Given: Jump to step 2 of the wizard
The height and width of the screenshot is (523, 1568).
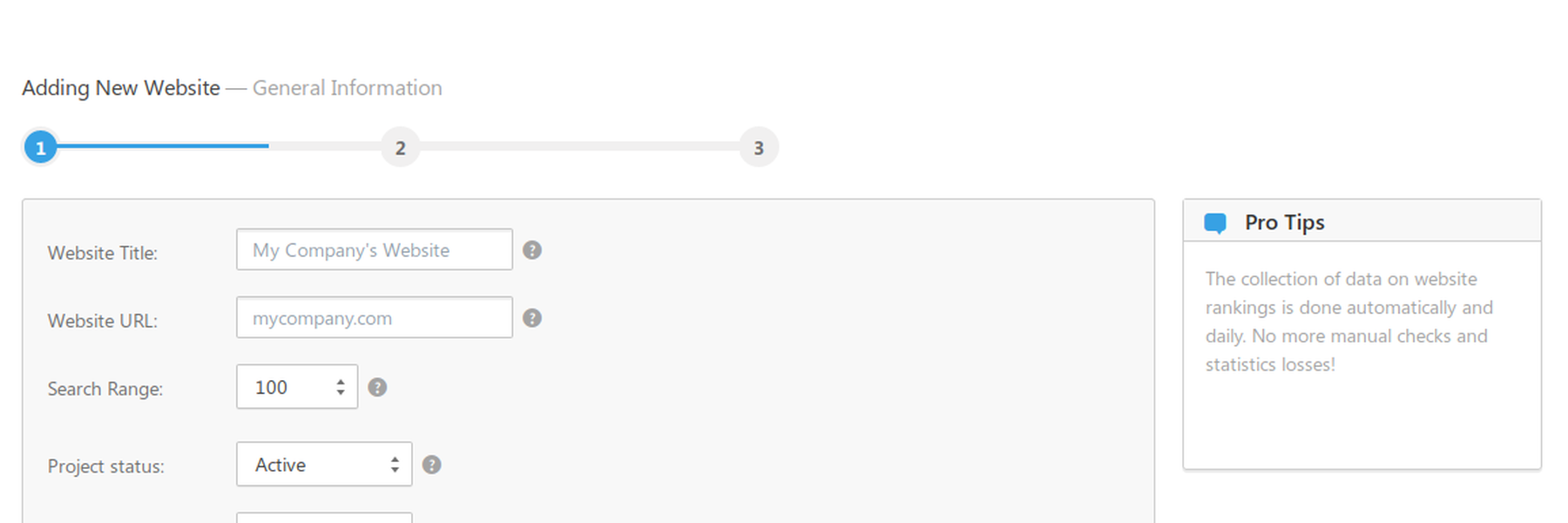Looking at the screenshot, I should (400, 147).
